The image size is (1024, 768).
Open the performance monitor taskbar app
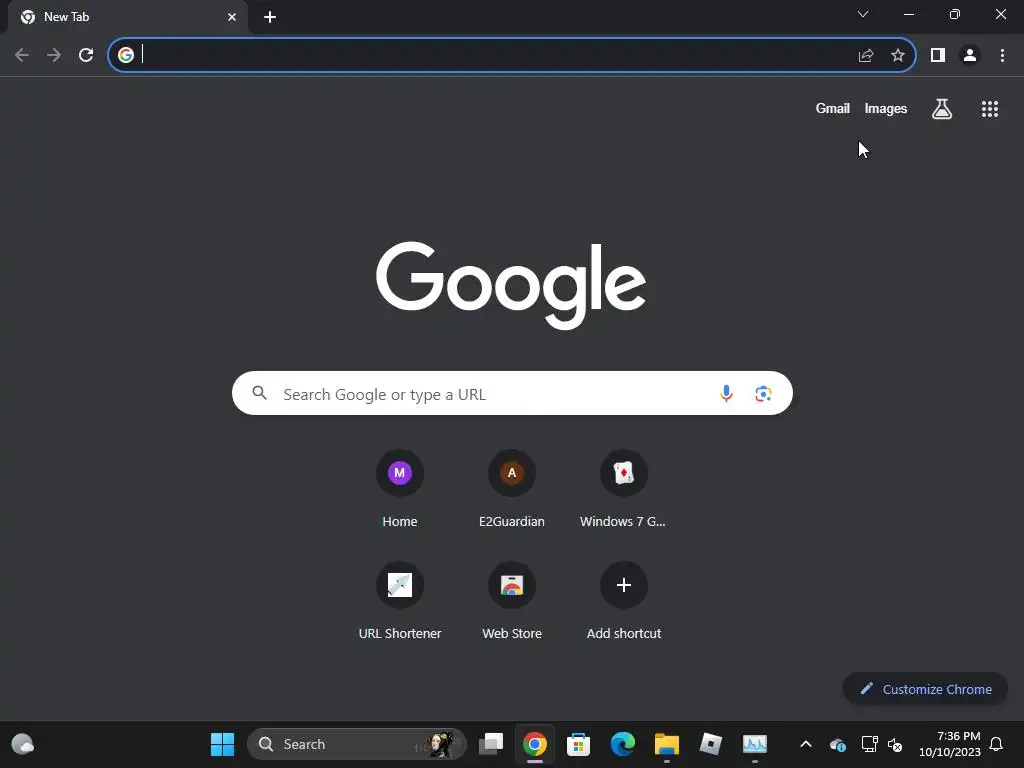pos(755,744)
